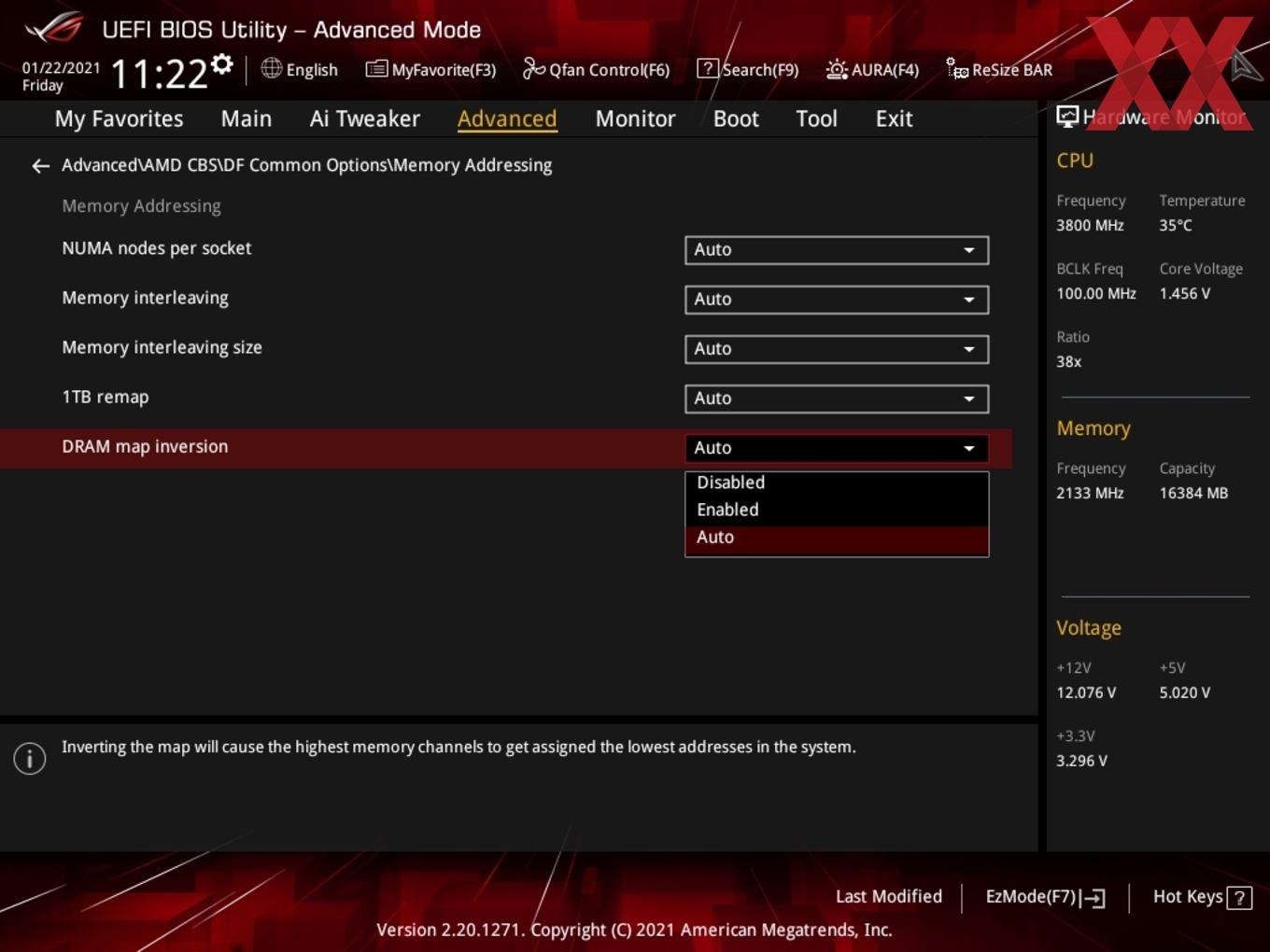Open 1TB remap dropdown

[x=837, y=399]
